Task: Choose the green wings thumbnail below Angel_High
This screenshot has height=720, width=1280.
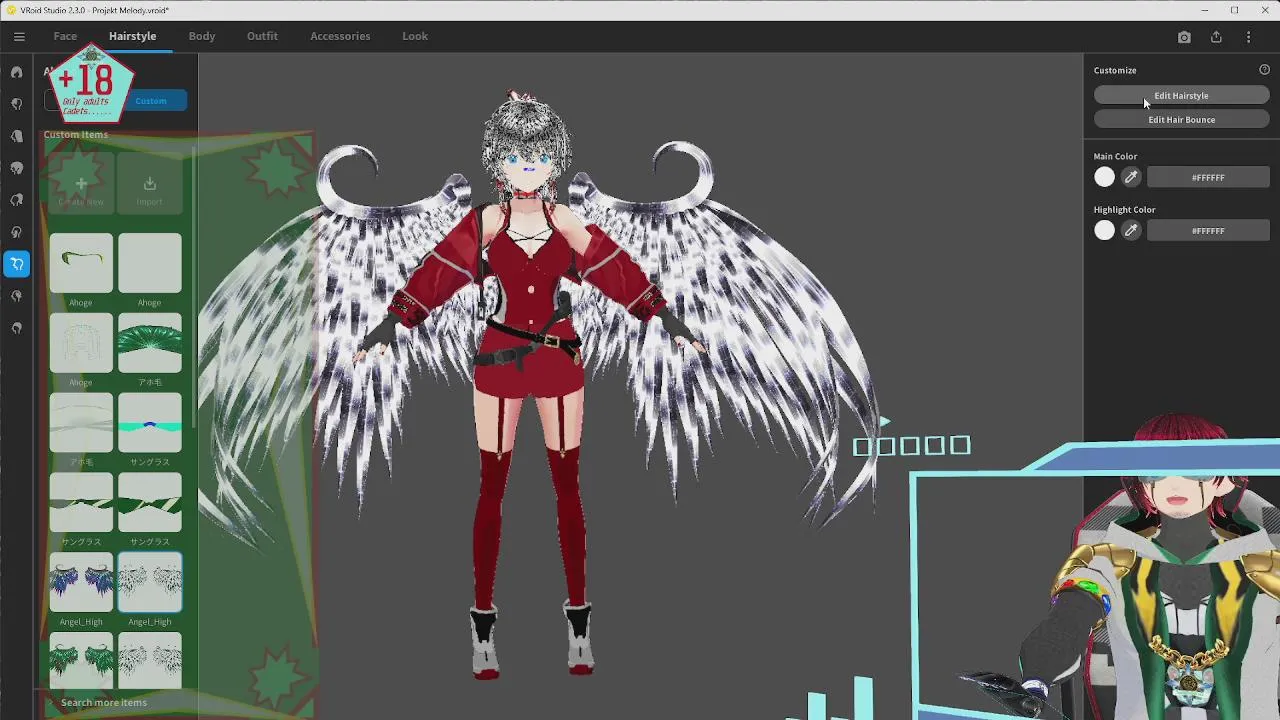Action: tap(81, 660)
